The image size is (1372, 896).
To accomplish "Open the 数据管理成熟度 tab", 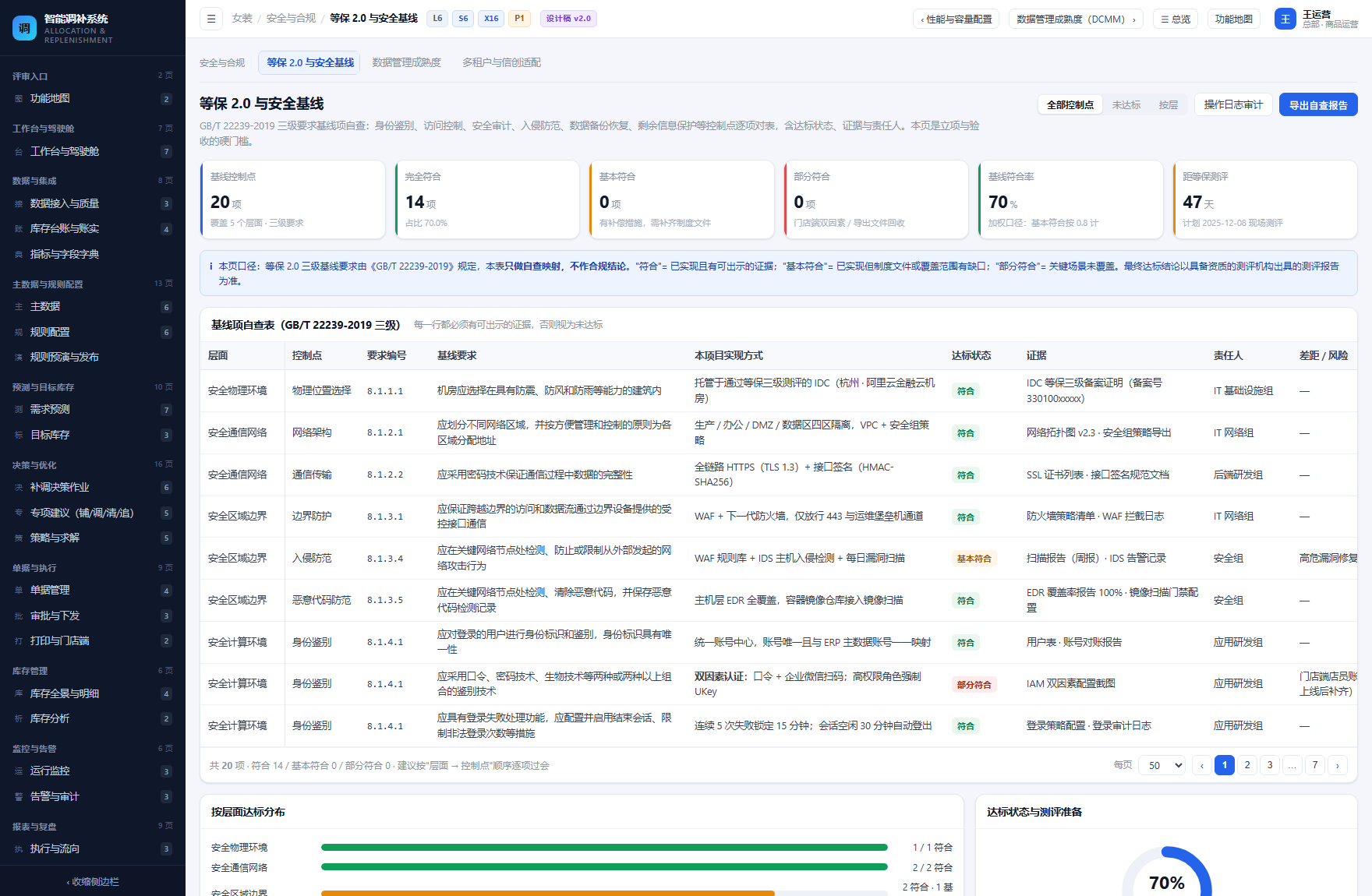I will coord(406,63).
